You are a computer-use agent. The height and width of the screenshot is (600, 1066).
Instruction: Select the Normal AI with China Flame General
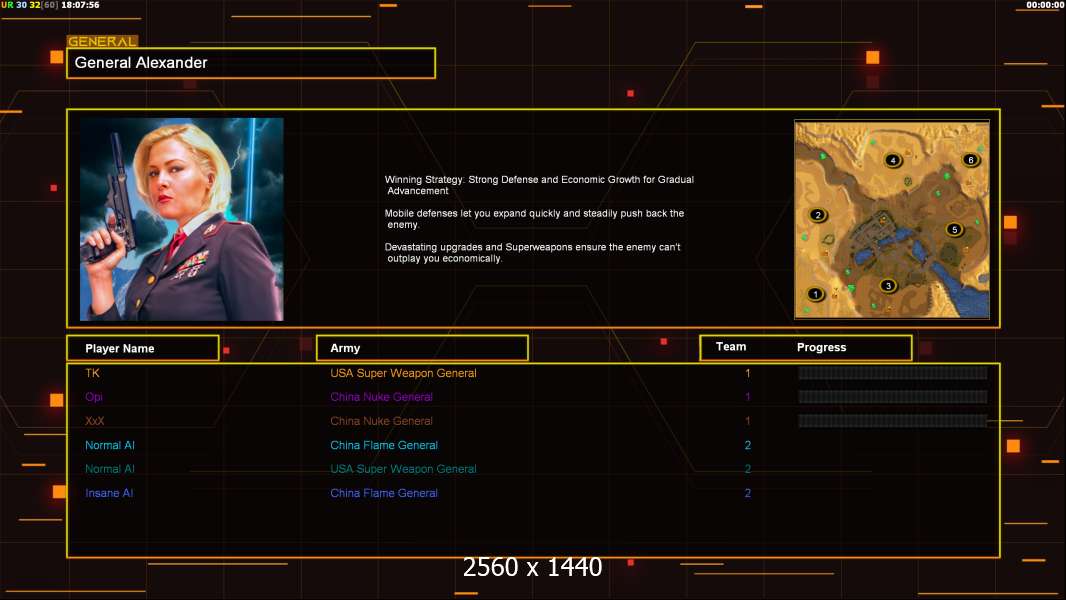[109, 445]
